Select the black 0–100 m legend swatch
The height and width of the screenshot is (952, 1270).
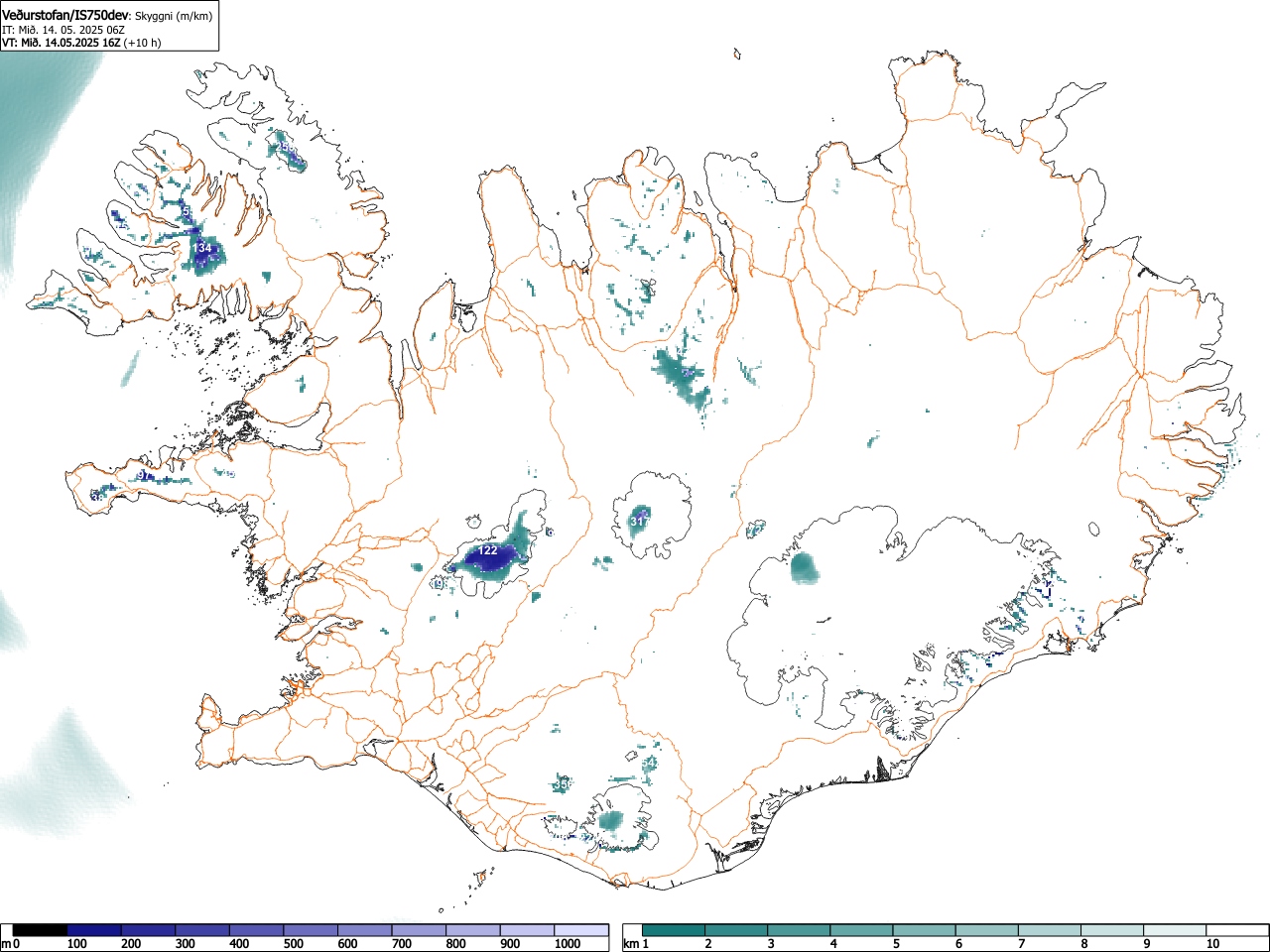(41, 930)
